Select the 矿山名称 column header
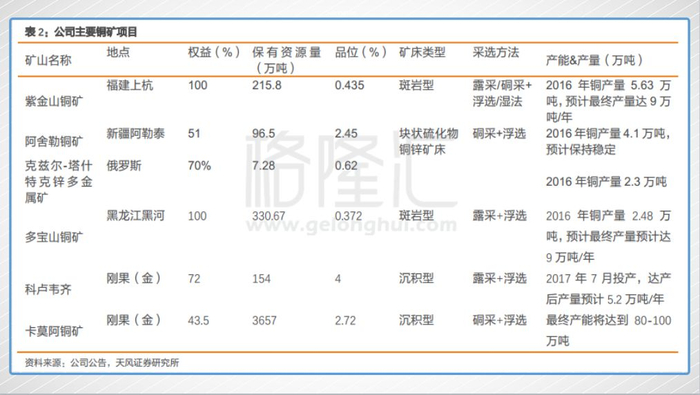 pos(48,60)
